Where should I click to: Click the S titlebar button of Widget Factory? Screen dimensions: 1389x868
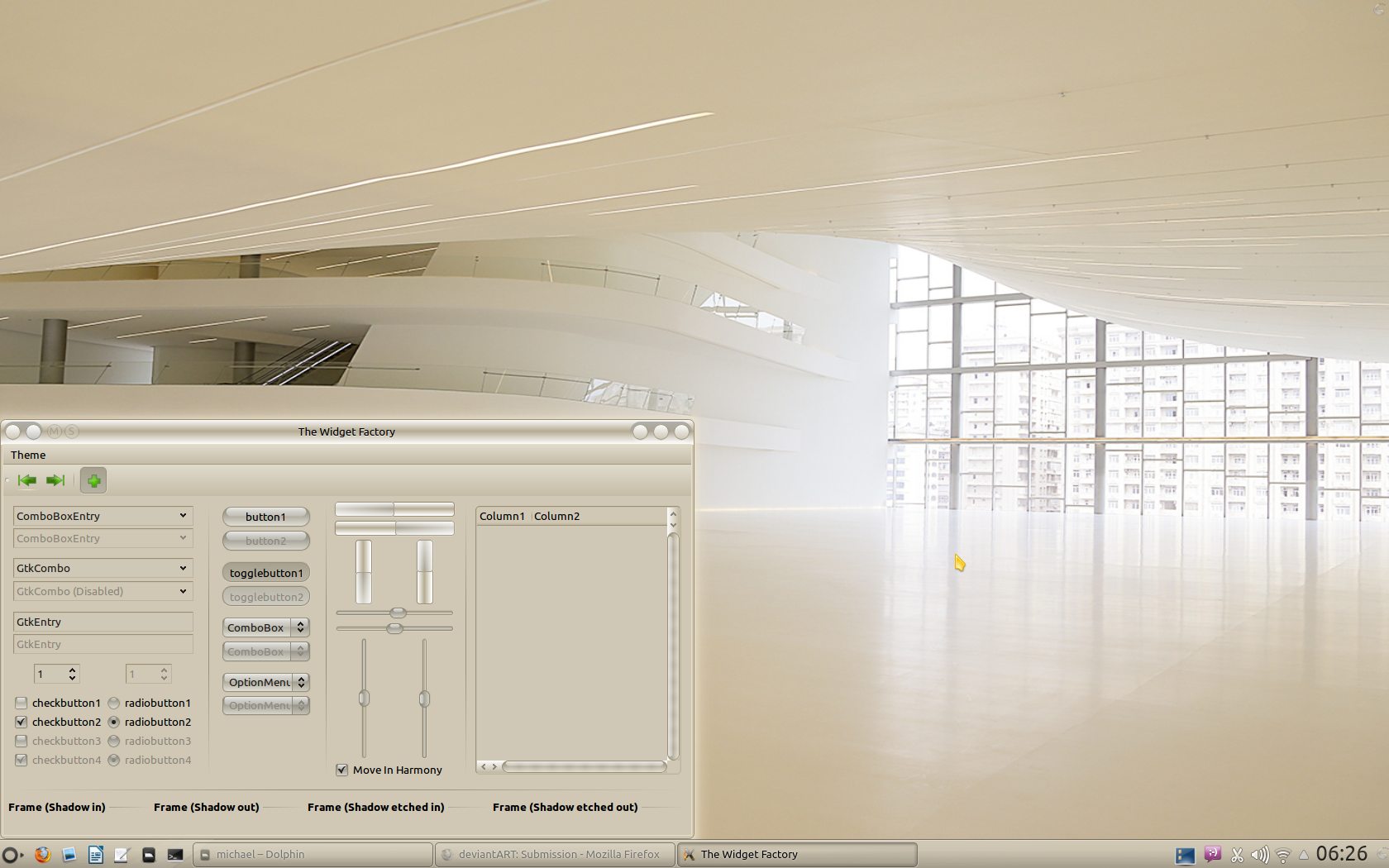click(72, 432)
